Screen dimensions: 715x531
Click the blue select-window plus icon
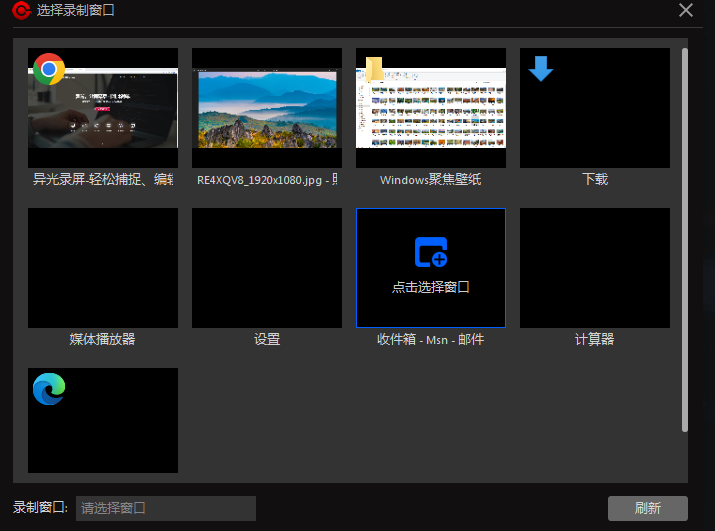431,252
